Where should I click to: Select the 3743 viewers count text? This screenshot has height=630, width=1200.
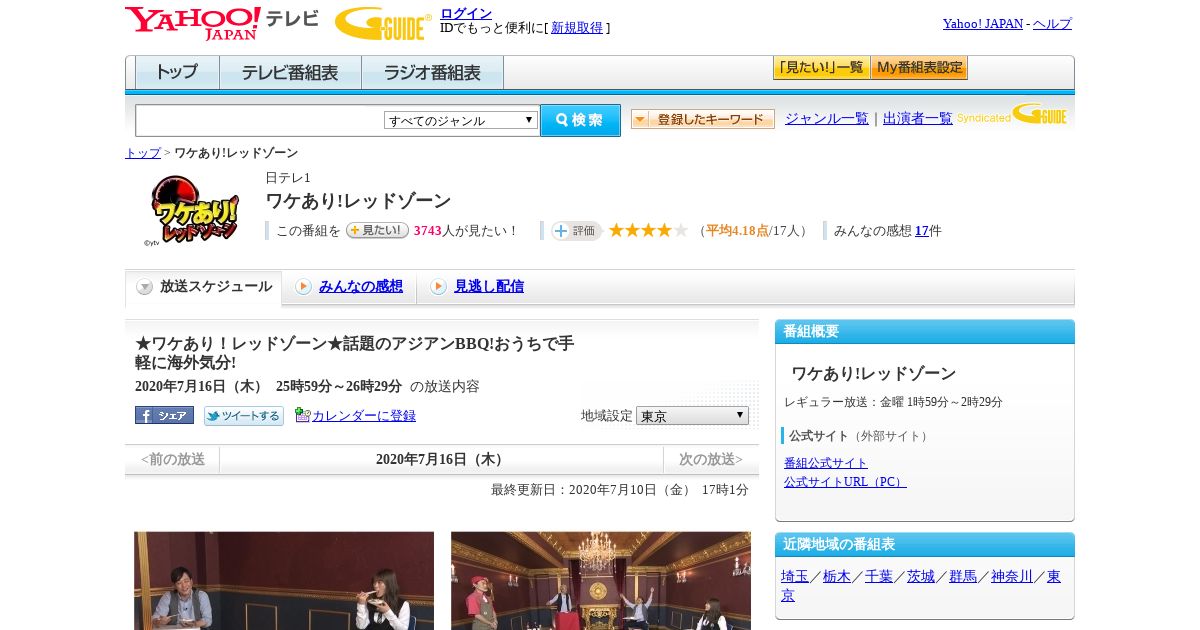point(428,231)
